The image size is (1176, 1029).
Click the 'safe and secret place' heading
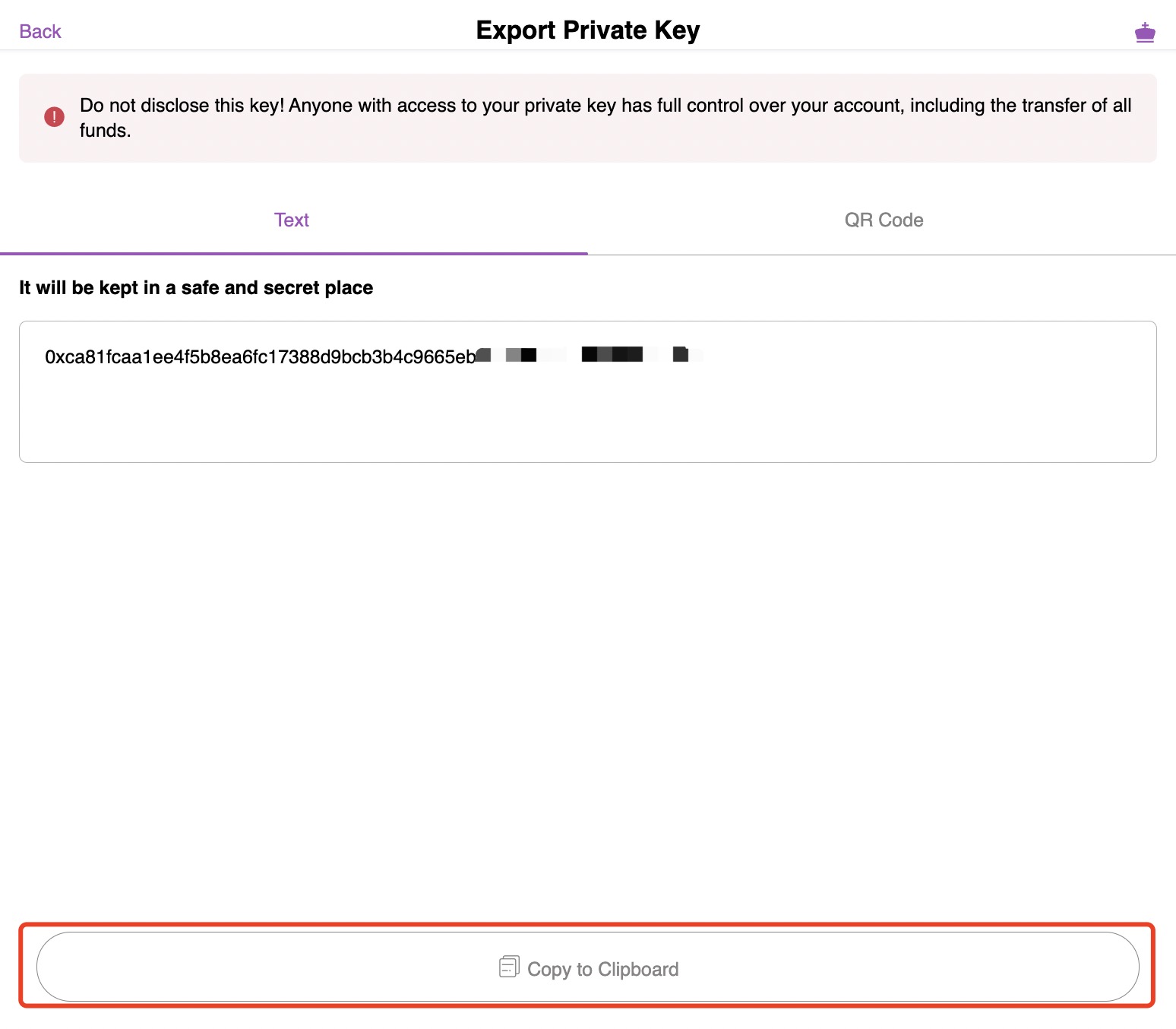(196, 287)
